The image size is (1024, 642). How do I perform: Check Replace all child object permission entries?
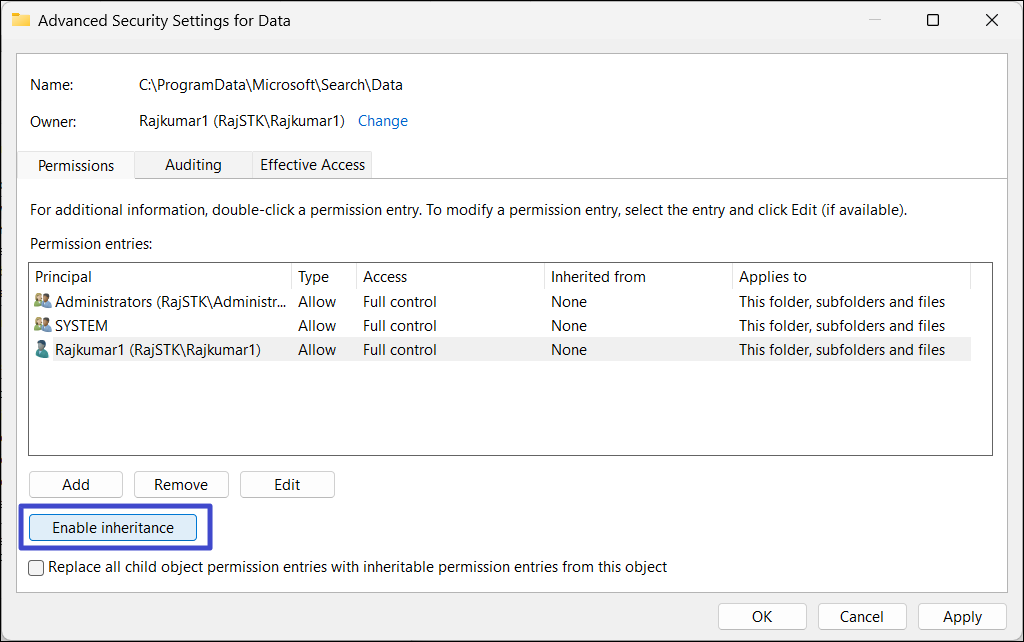37,568
